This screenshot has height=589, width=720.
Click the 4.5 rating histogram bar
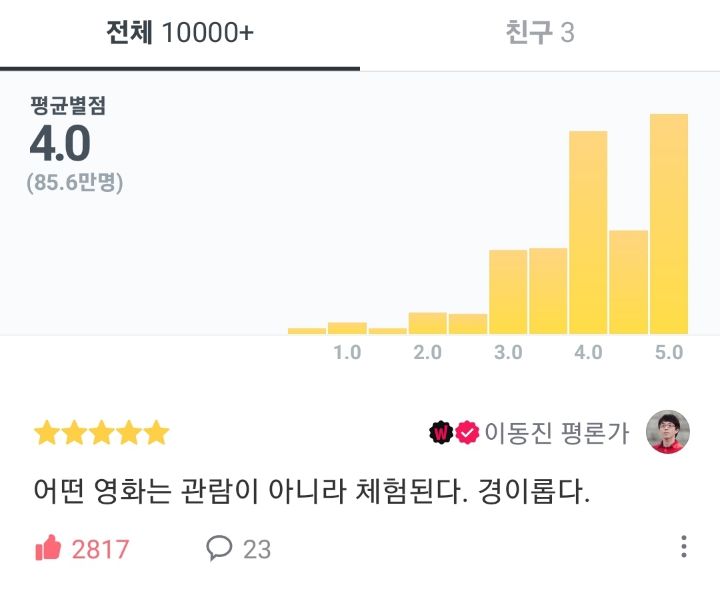tap(629, 282)
